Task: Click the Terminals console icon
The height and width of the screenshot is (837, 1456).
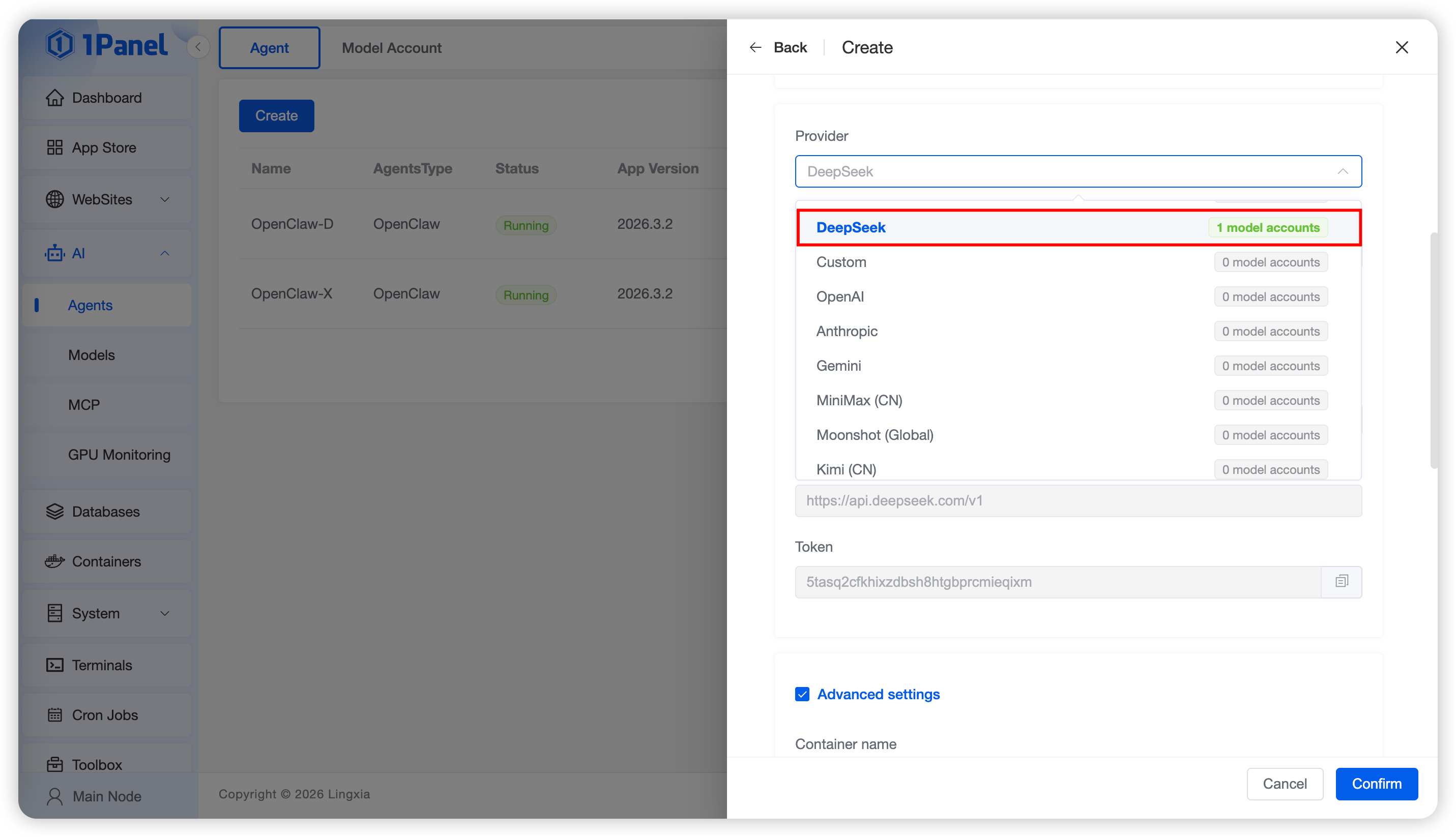Action: [x=54, y=665]
